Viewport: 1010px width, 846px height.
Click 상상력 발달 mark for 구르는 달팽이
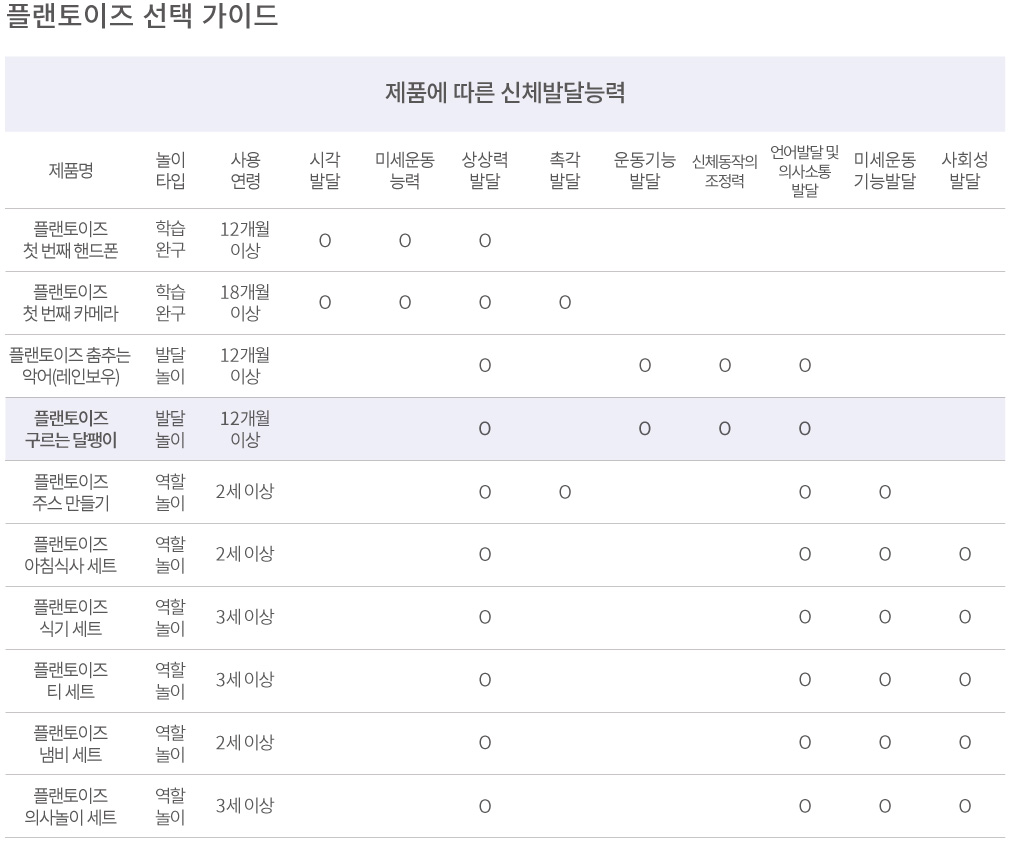click(x=485, y=429)
